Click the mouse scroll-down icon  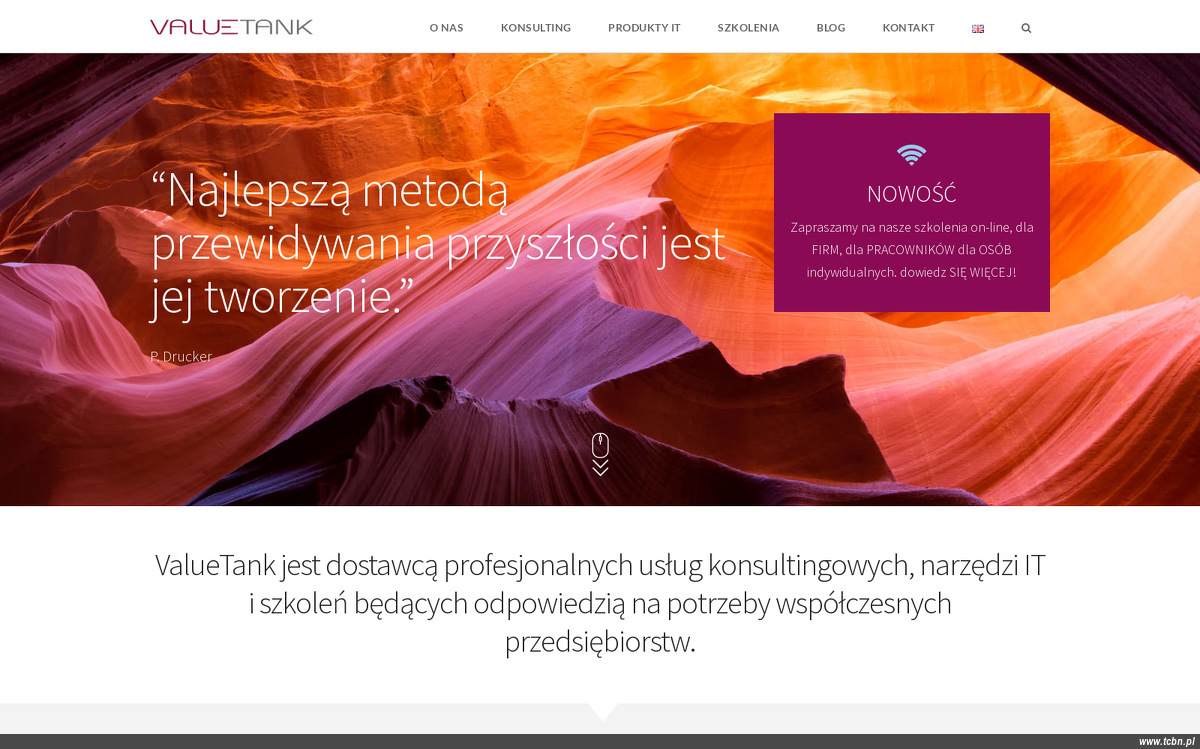600,445
